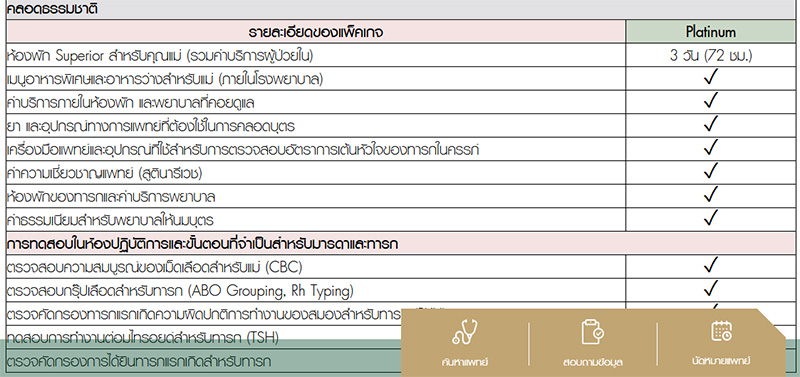Click the calendar doctor appointment icon
Screen dimensions: 800x377
tap(721, 331)
